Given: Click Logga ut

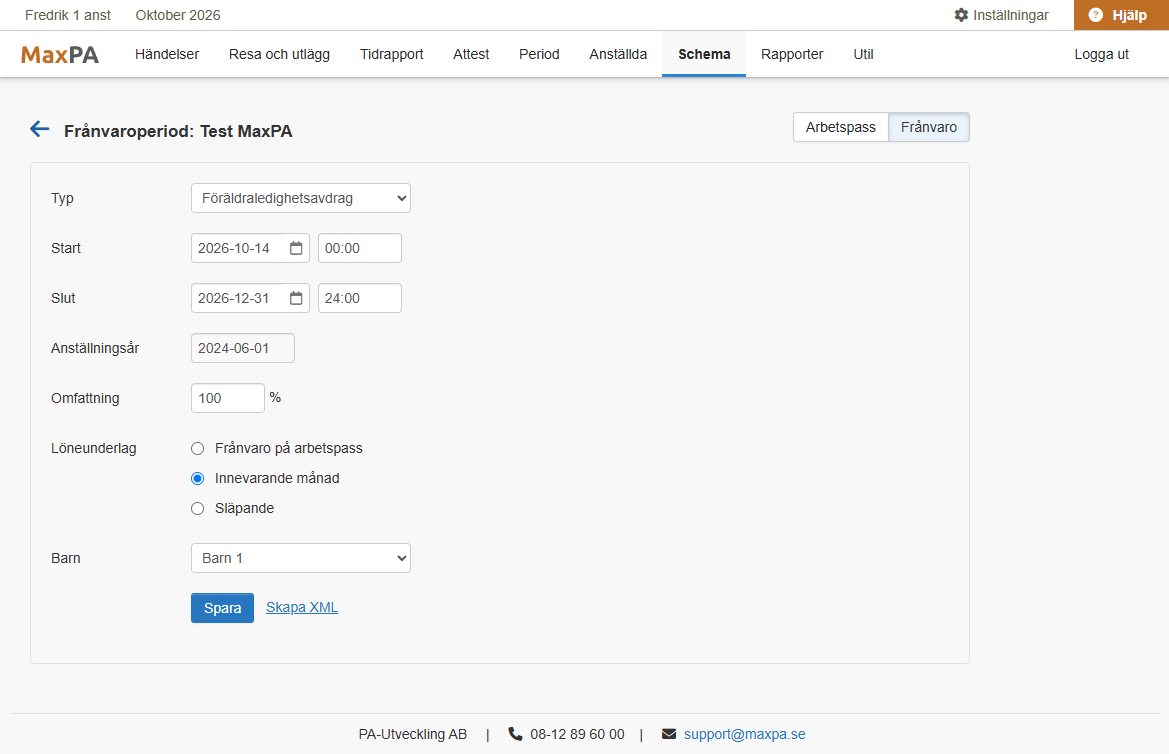Looking at the screenshot, I should tap(1101, 54).
